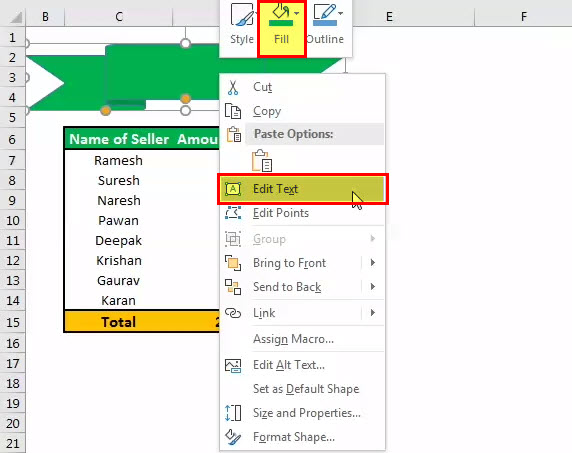Click the blue outline color bar
Screen dimensions: 572x453
pos(325,23)
